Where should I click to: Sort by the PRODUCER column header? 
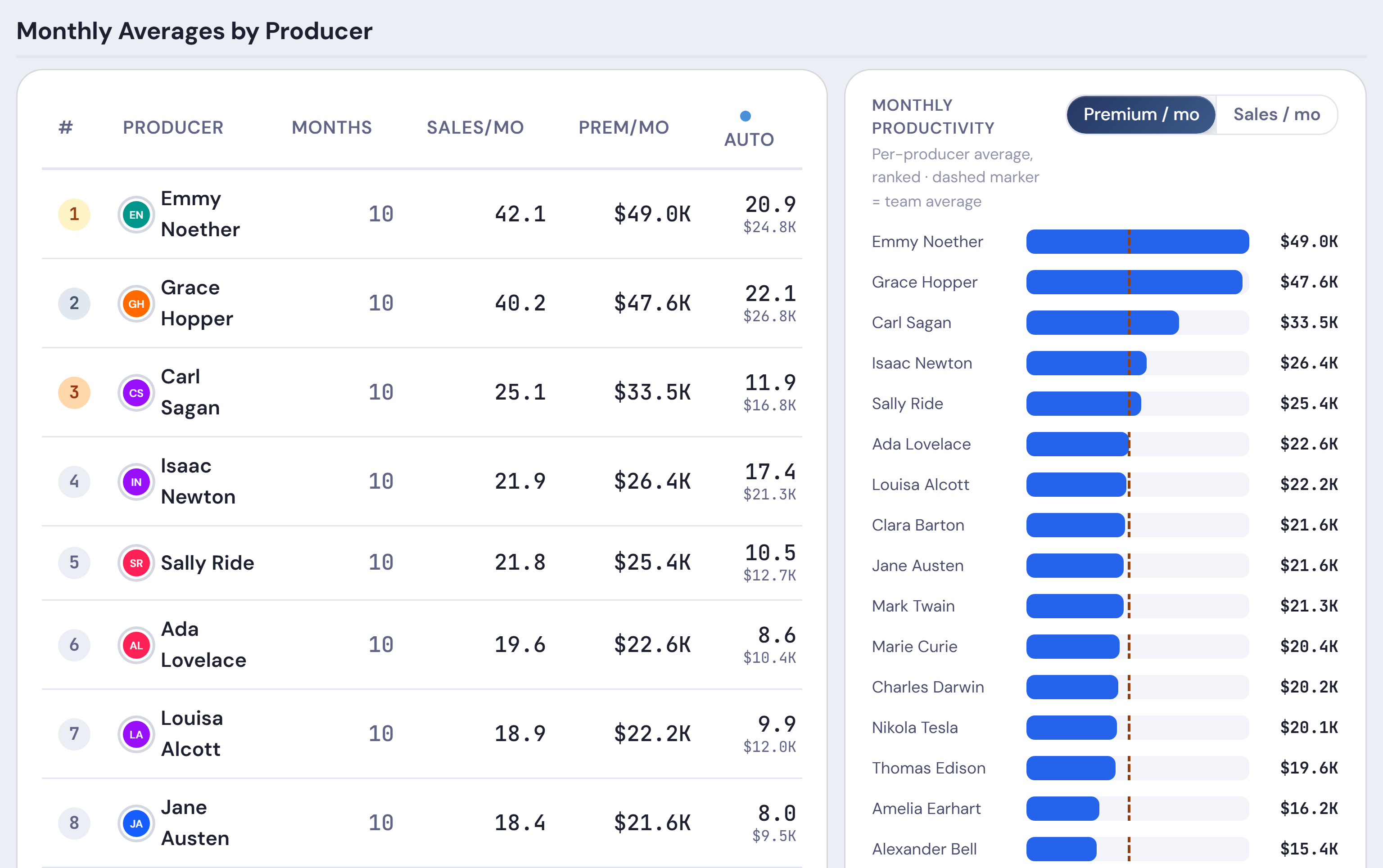[x=173, y=127]
